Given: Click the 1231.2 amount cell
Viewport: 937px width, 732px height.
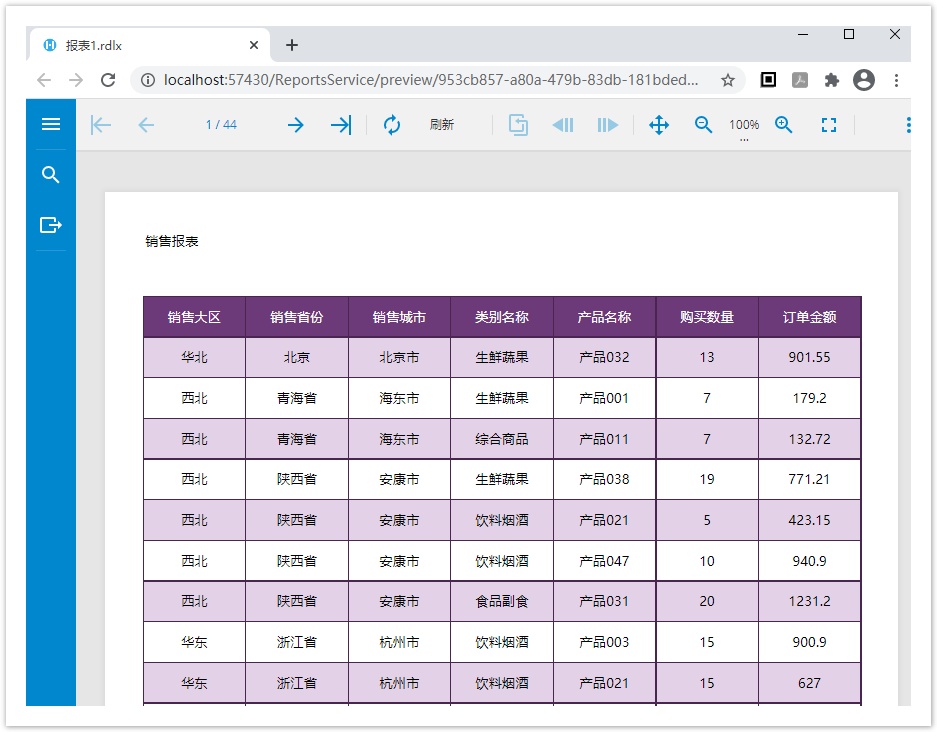Looking at the screenshot, I should (x=810, y=601).
